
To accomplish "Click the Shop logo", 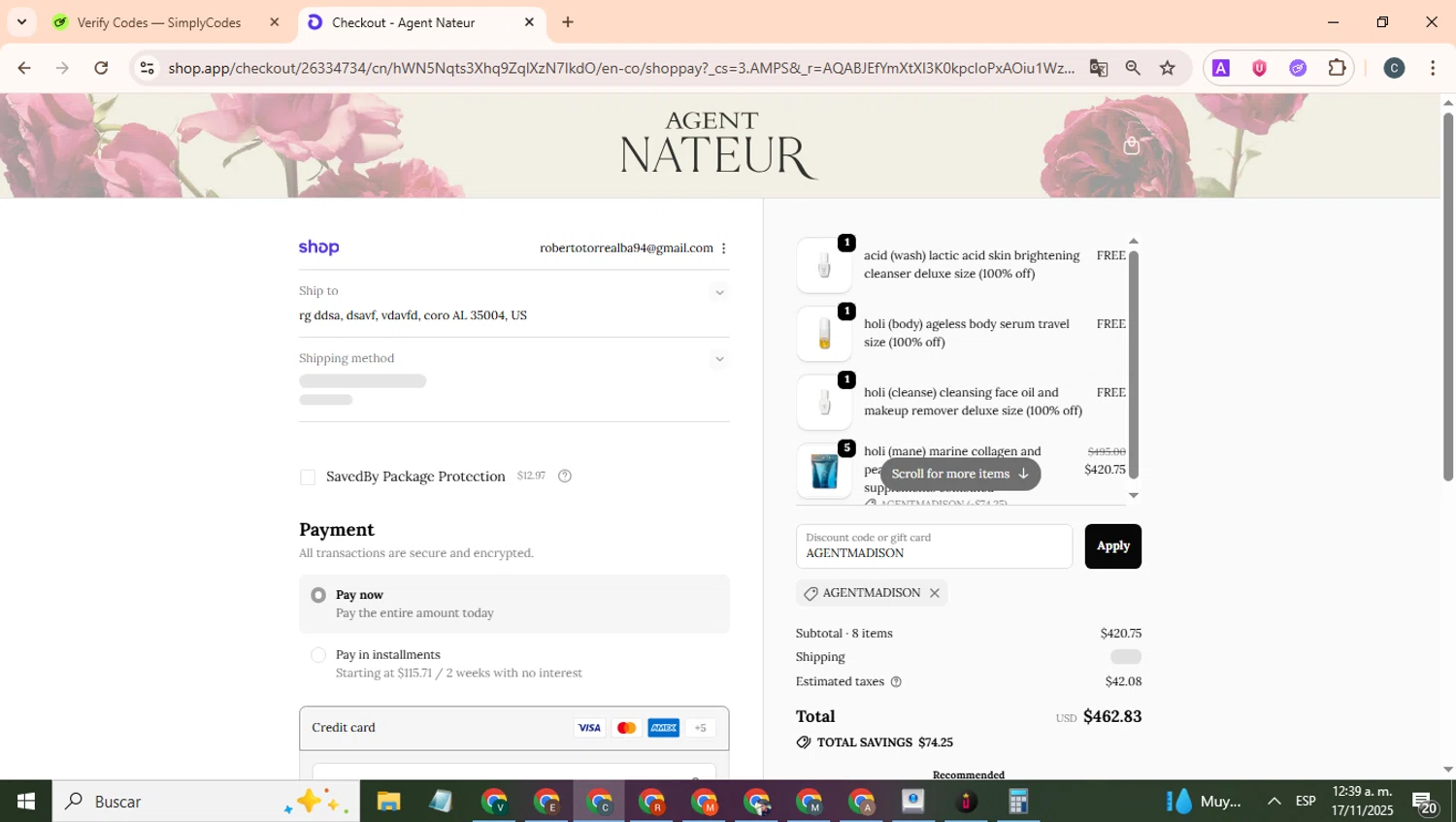I will point(318,247).
